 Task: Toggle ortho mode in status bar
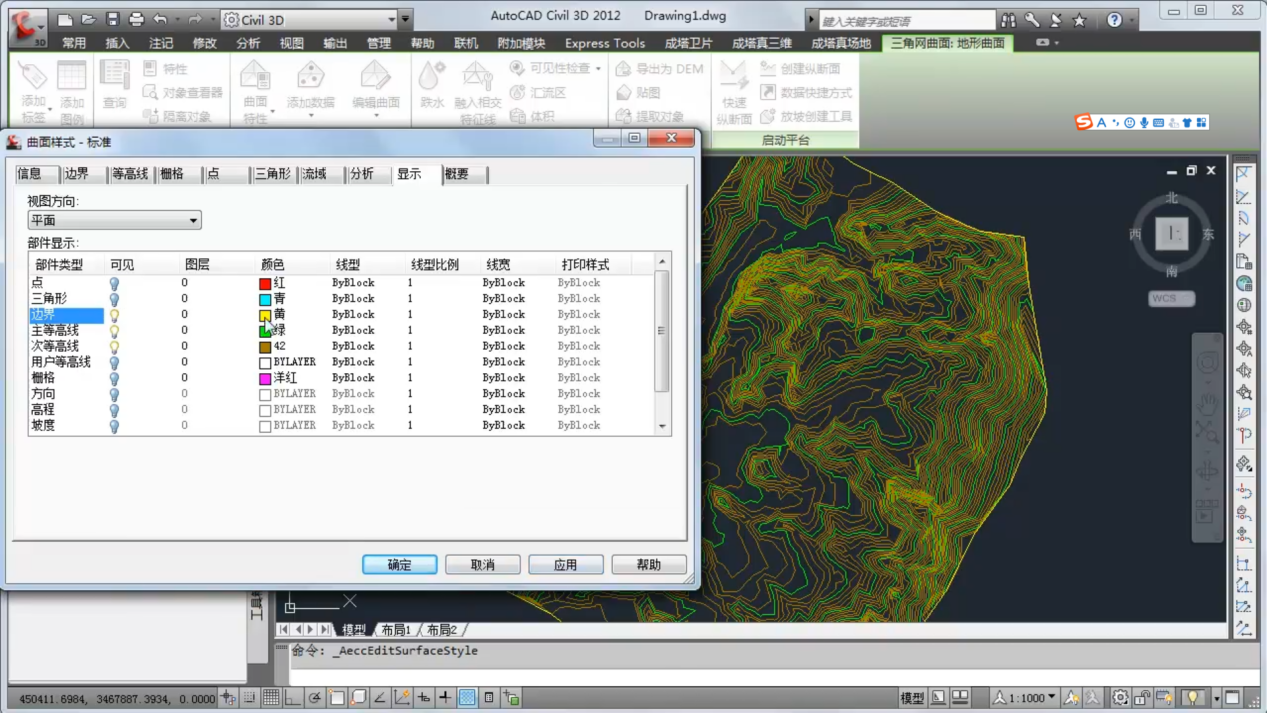[292, 698]
